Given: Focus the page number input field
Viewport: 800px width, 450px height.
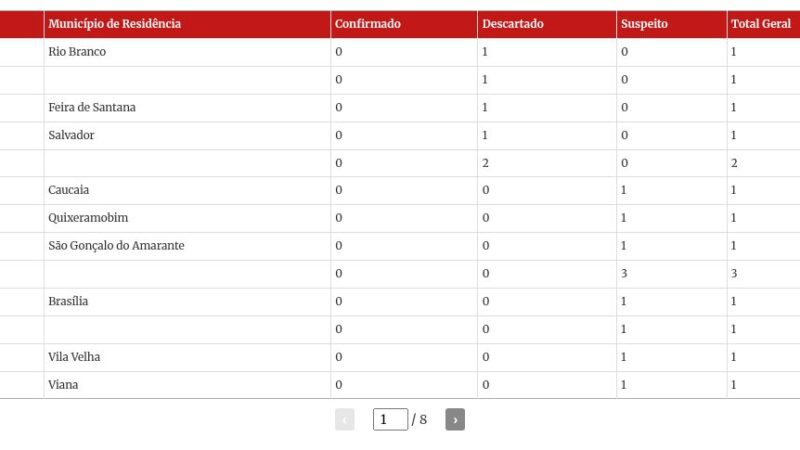Looking at the screenshot, I should (x=389, y=420).
